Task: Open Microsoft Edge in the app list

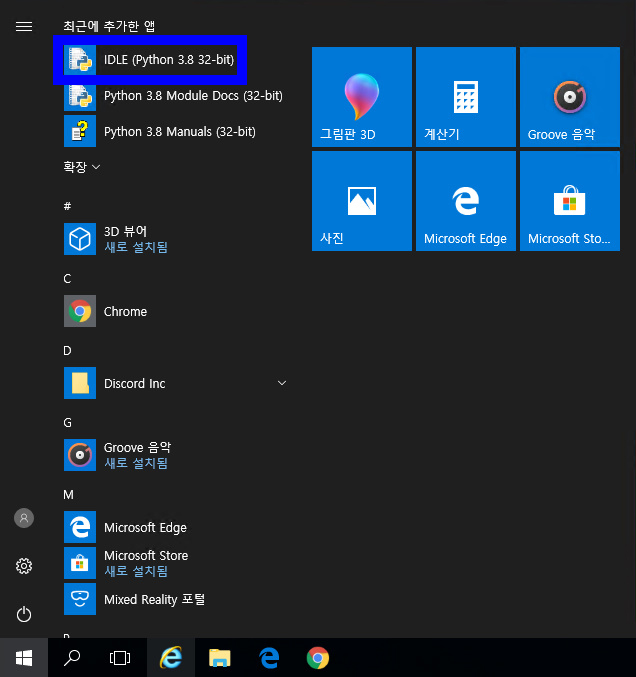Action: [x=174, y=527]
